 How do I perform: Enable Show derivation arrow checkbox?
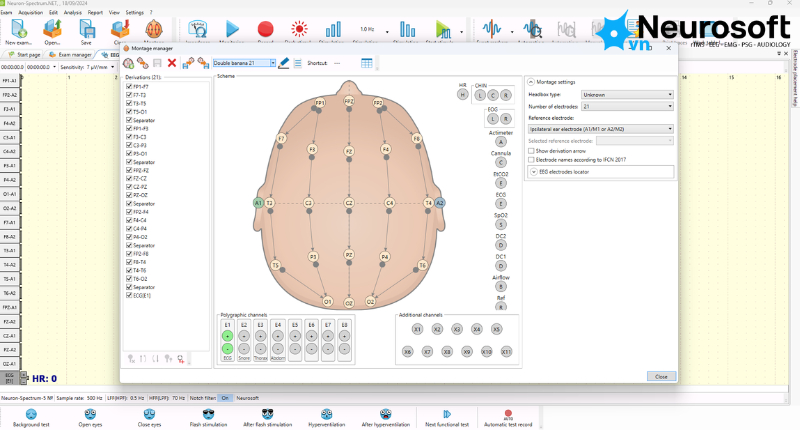click(x=531, y=151)
